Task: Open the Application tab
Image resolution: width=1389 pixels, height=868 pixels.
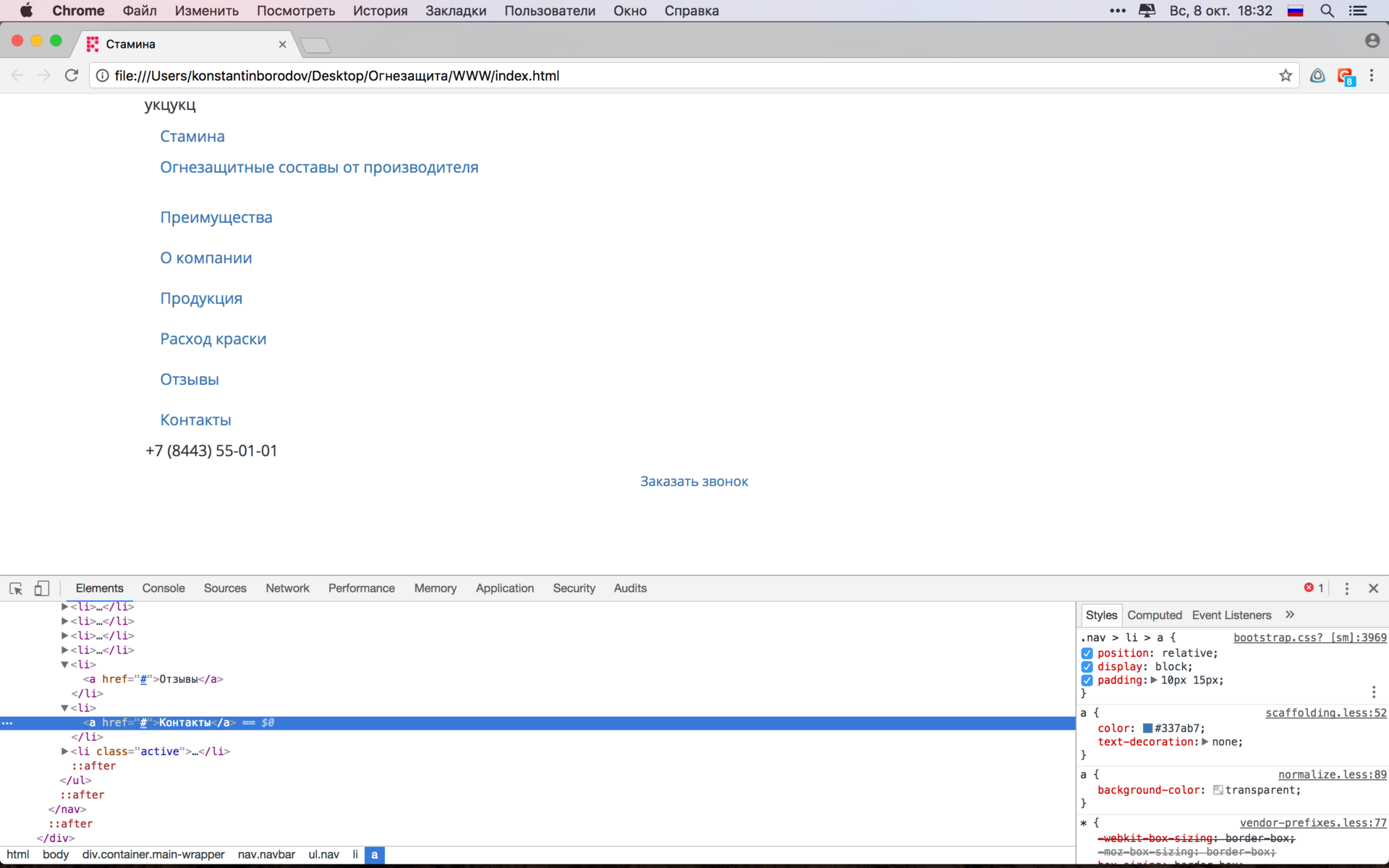Action: (505, 588)
